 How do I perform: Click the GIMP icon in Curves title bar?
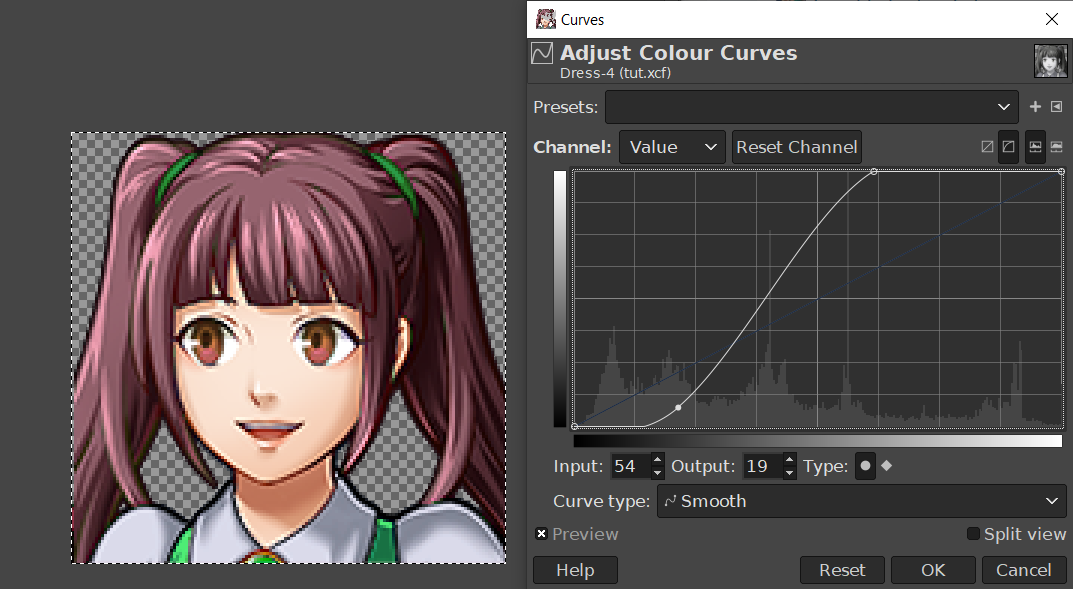pos(545,19)
